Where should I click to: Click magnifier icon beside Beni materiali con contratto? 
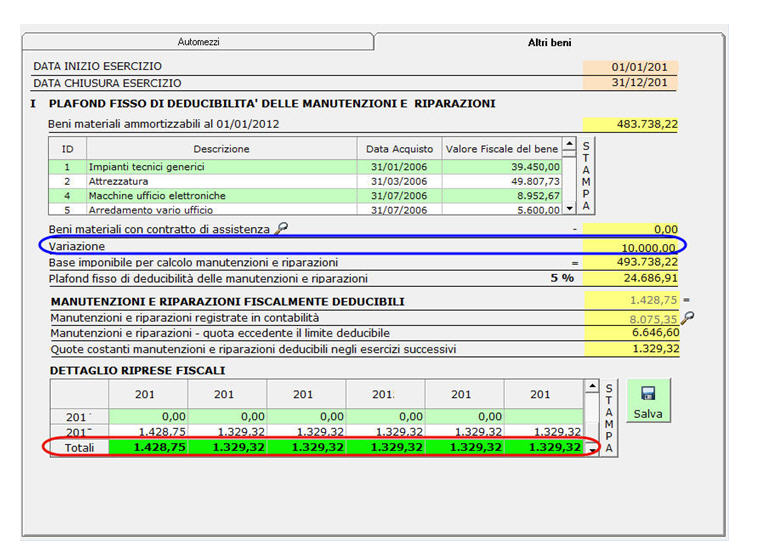point(281,228)
